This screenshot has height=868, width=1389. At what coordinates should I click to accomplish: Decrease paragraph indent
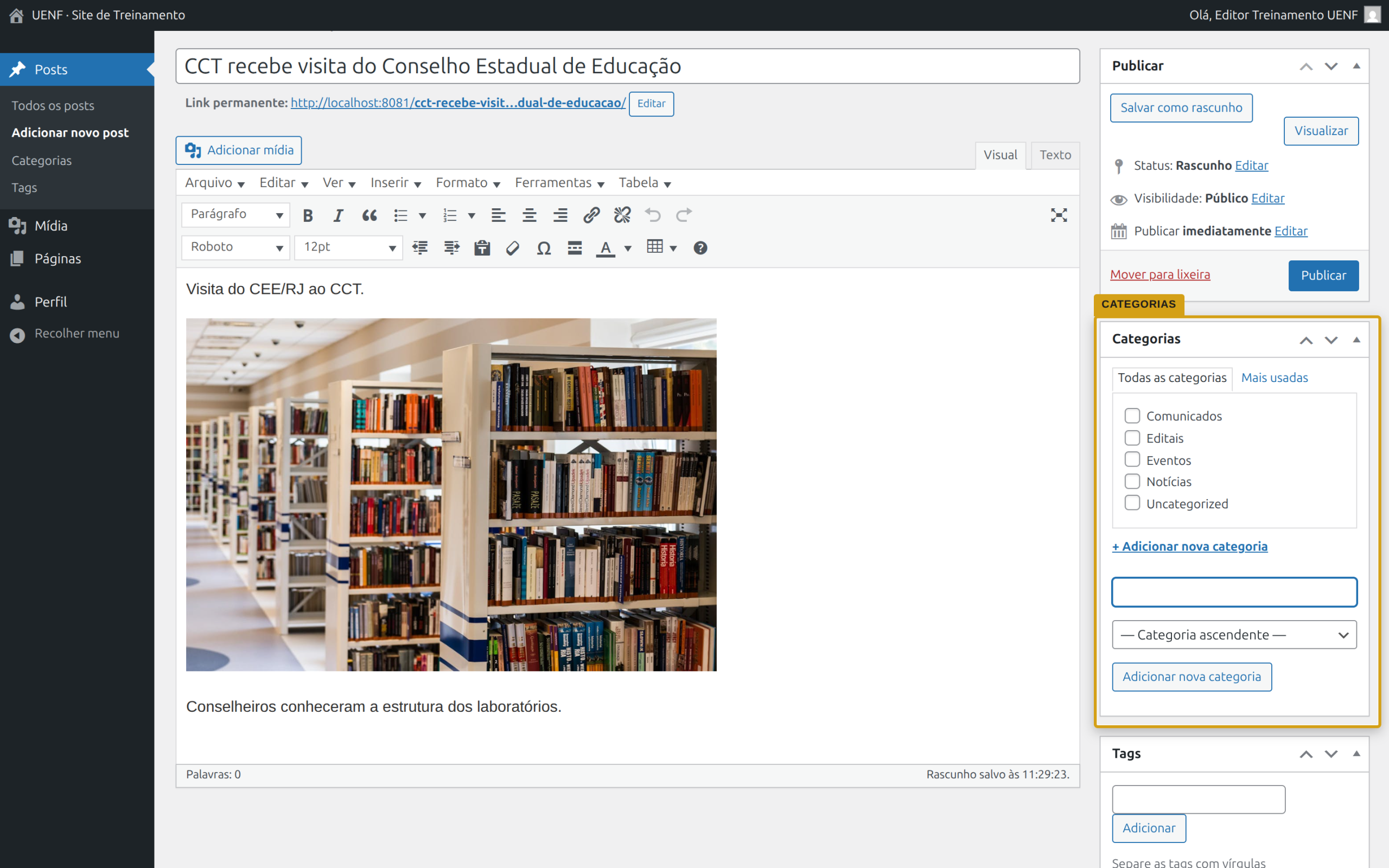click(x=420, y=248)
